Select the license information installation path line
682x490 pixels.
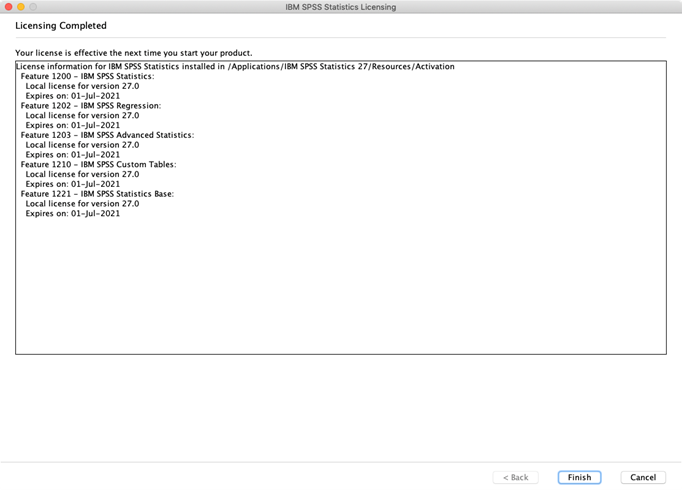pos(235,67)
